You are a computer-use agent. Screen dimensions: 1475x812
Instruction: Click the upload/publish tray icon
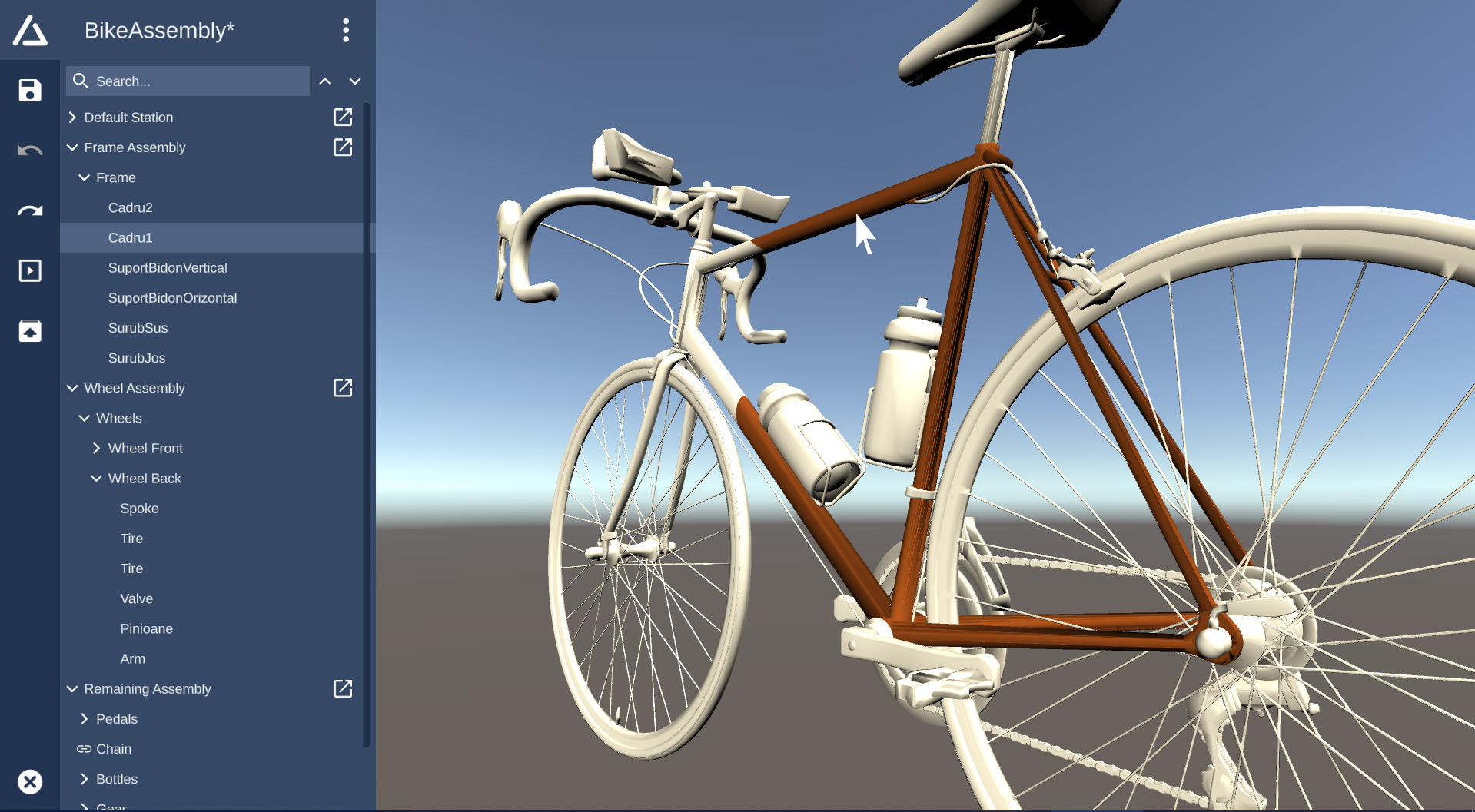(30, 331)
